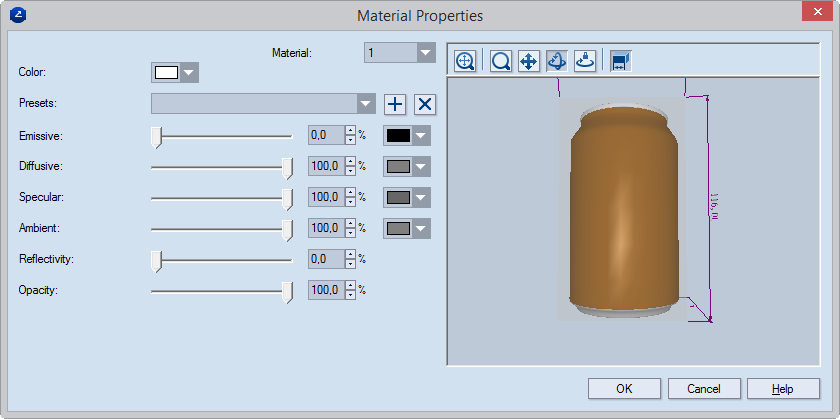Click the plus icon to add preset
Image resolution: width=840 pixels, height=419 pixels.
tap(395, 104)
